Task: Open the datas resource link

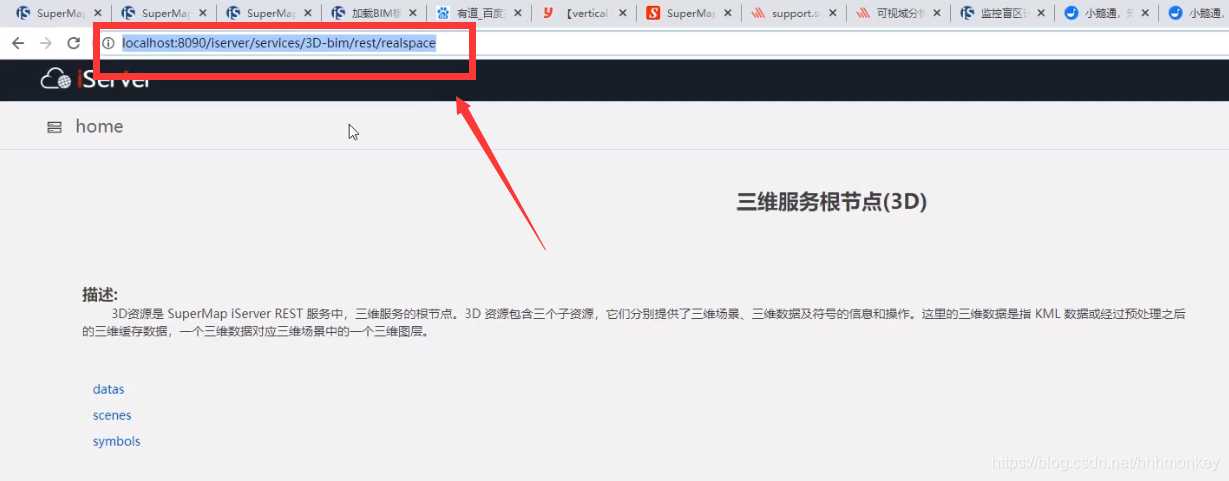Action: [x=109, y=389]
